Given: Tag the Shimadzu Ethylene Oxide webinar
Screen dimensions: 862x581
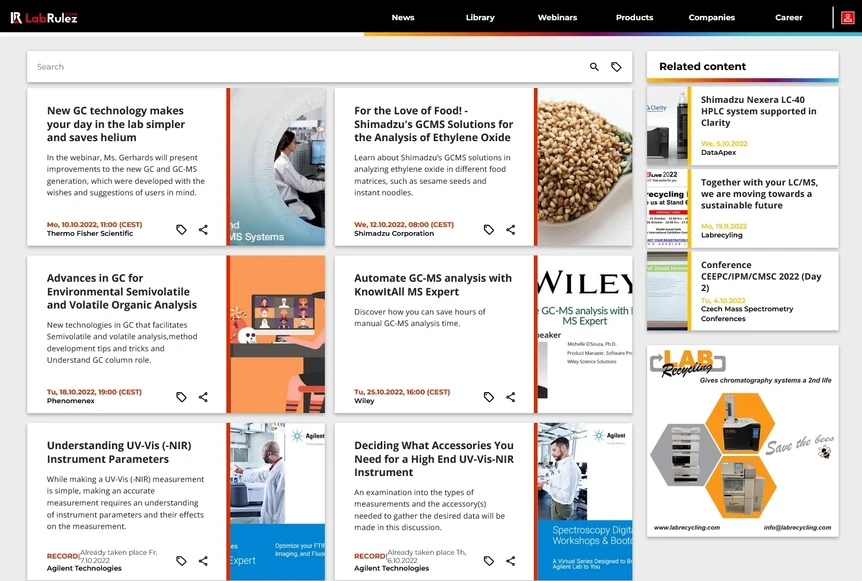Looking at the screenshot, I should pos(489,230).
